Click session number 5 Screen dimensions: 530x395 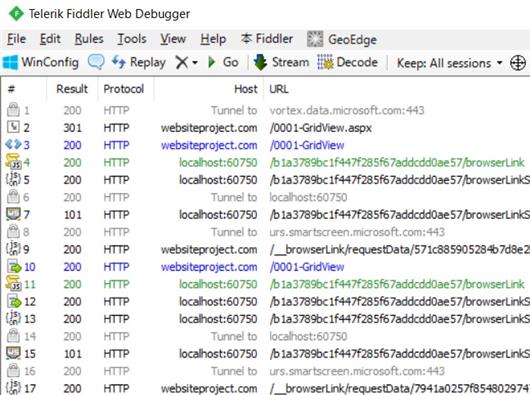[x=26, y=180]
